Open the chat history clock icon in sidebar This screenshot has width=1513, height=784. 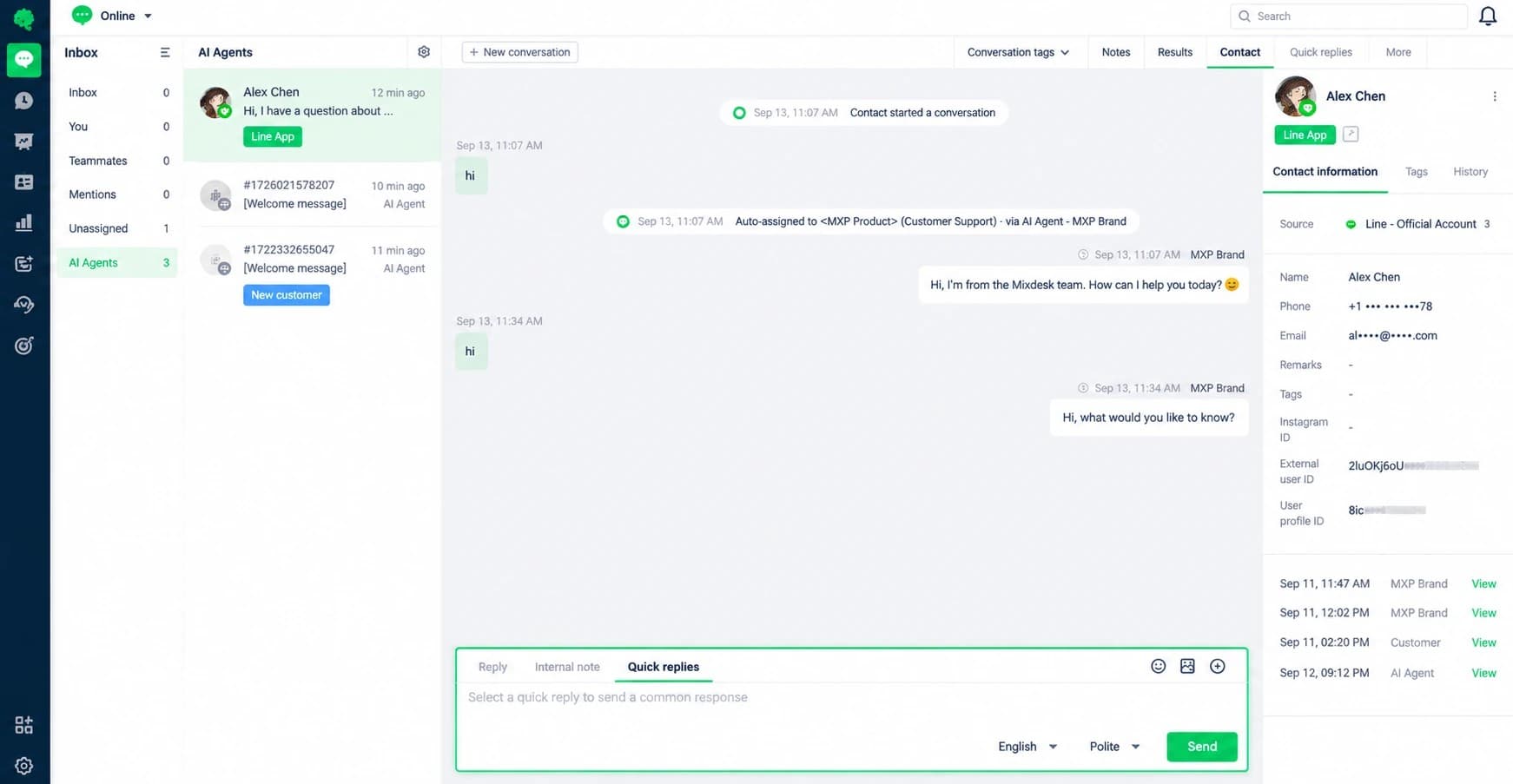coord(24,101)
